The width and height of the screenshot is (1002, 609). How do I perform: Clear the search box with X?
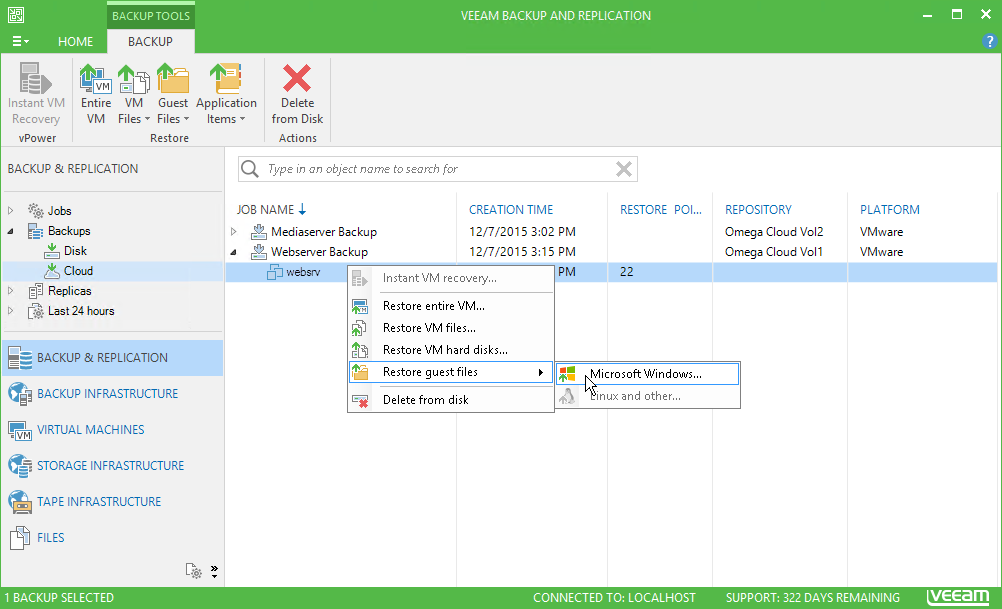click(x=624, y=169)
